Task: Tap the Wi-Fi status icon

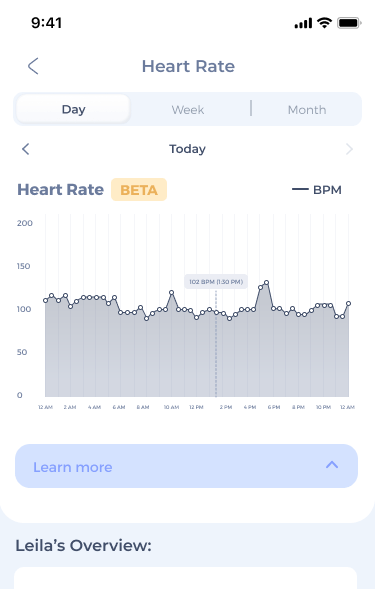Action: click(x=324, y=23)
